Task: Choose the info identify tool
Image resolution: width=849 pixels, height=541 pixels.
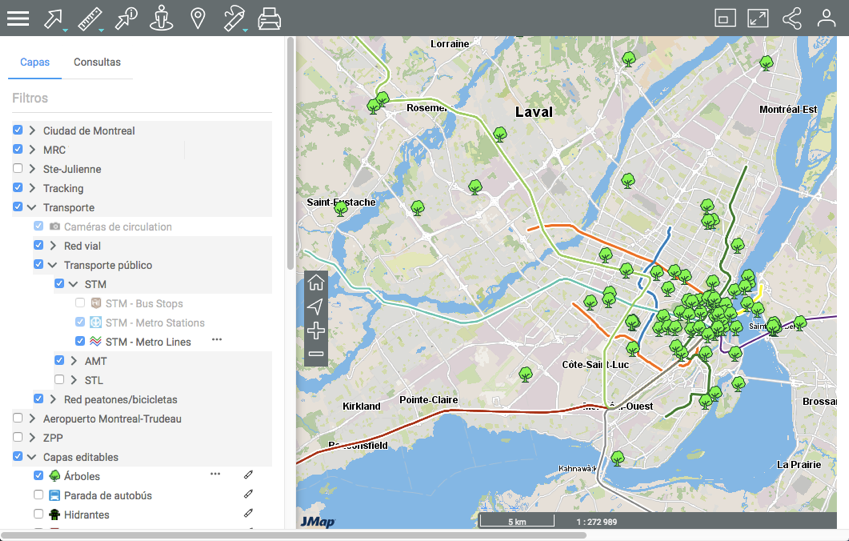Action: (x=126, y=18)
